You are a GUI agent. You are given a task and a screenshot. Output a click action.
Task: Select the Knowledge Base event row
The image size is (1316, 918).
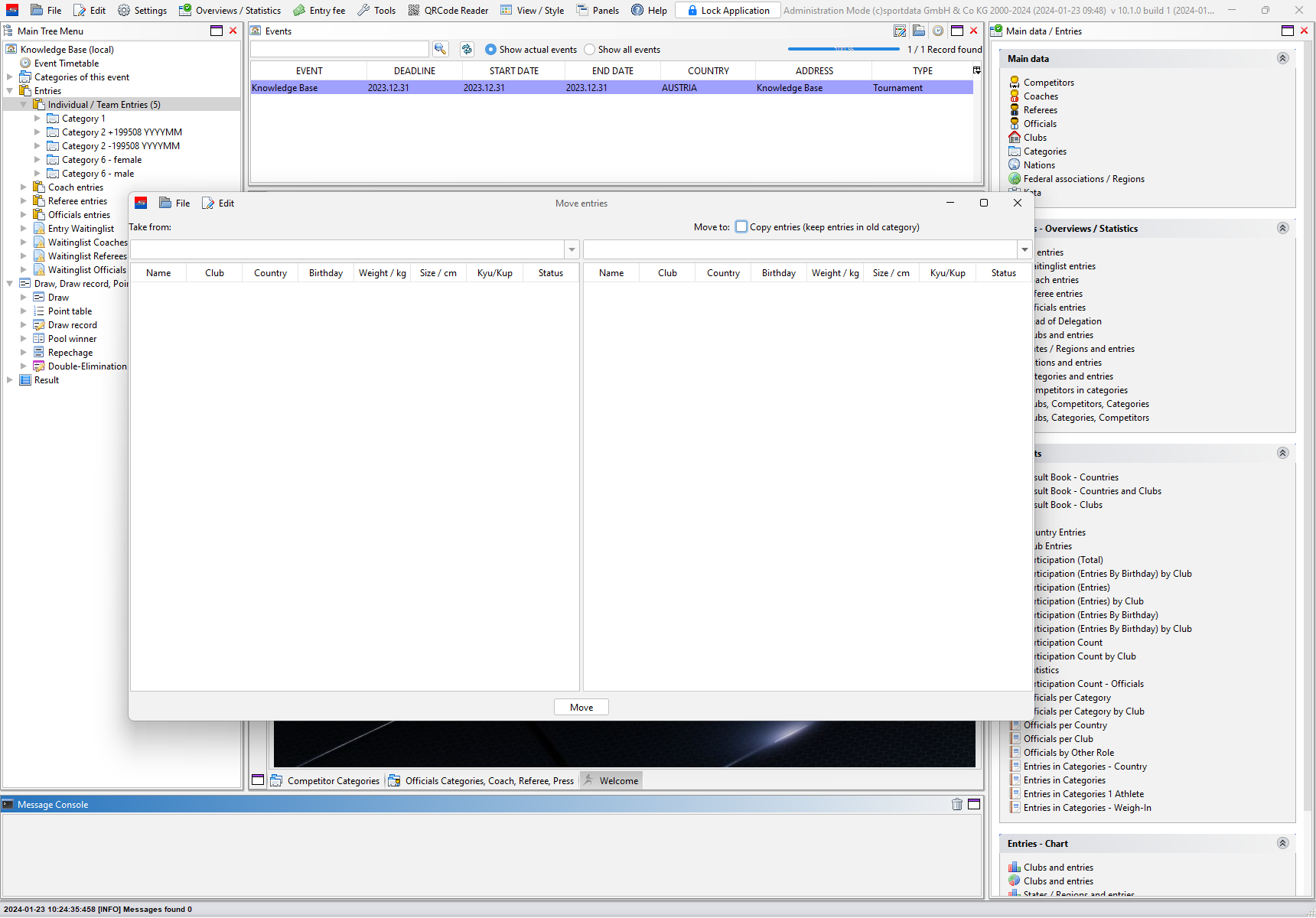pos(611,87)
